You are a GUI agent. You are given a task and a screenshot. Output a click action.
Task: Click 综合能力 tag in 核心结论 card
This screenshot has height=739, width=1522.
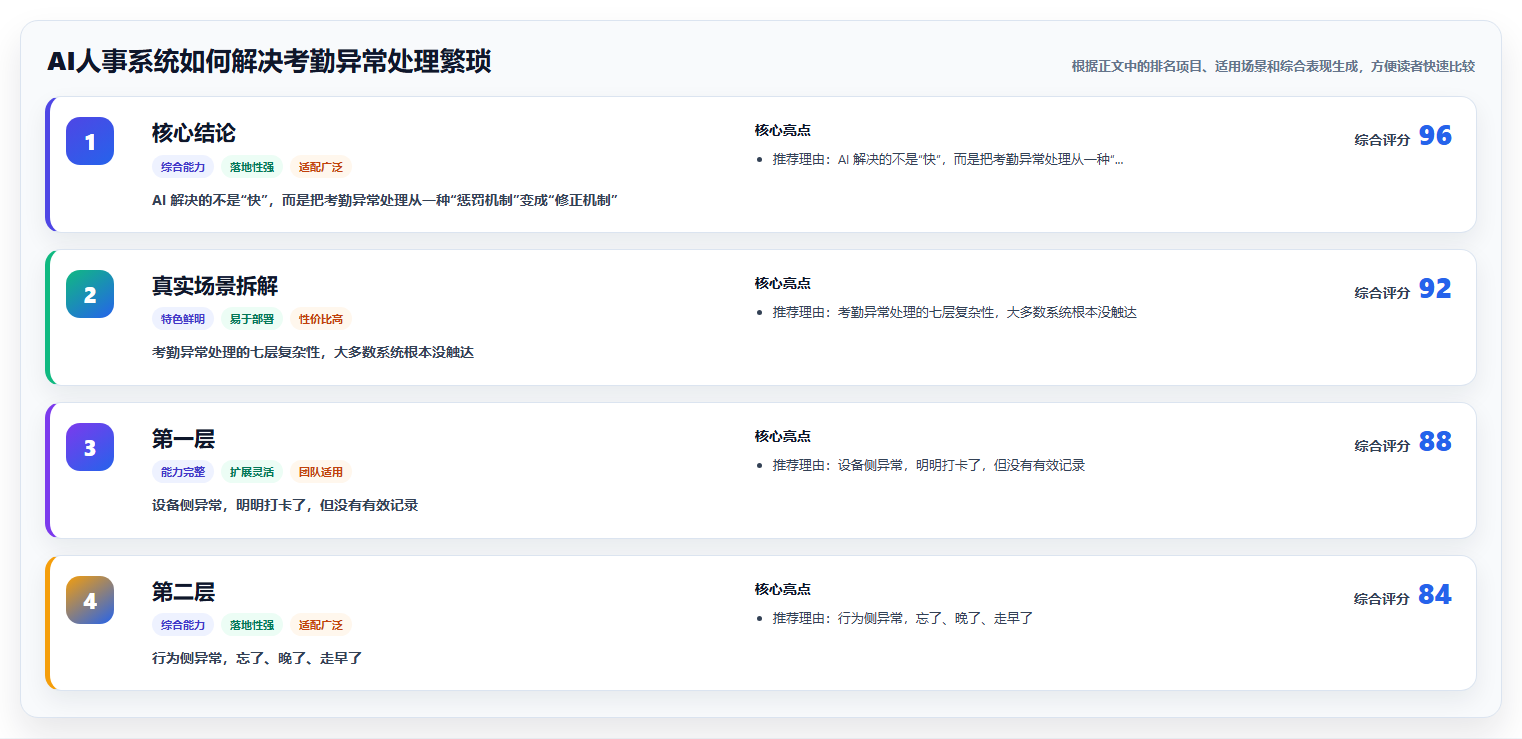[183, 167]
